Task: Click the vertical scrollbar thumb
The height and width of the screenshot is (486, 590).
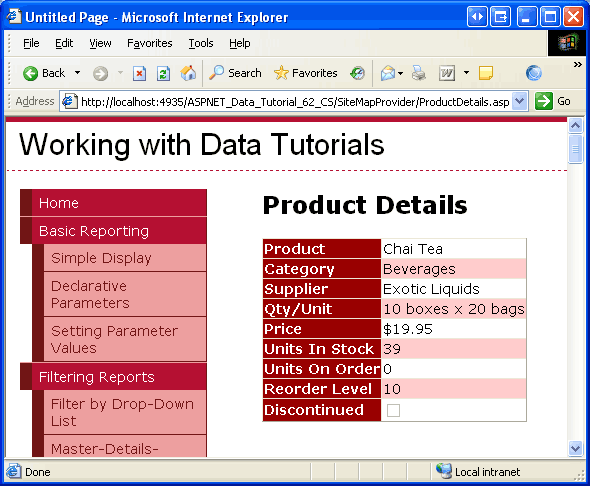Action: 575,149
